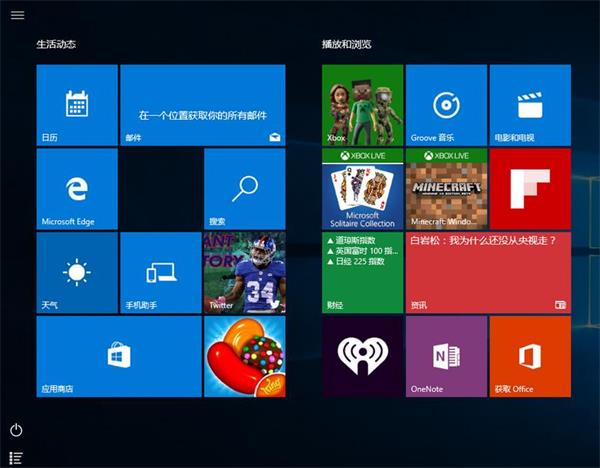Click the 英国富时 100 index entry

[362, 251]
